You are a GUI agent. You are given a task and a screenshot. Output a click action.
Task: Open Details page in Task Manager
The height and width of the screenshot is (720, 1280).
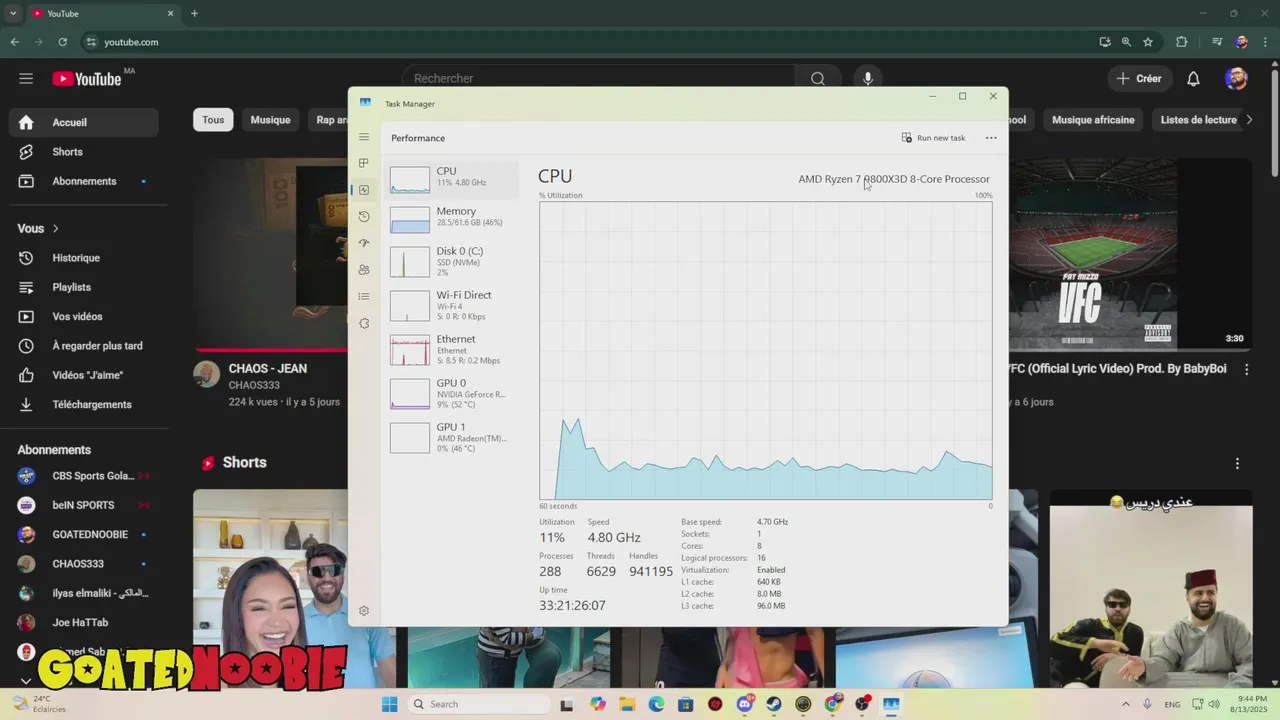click(x=364, y=296)
